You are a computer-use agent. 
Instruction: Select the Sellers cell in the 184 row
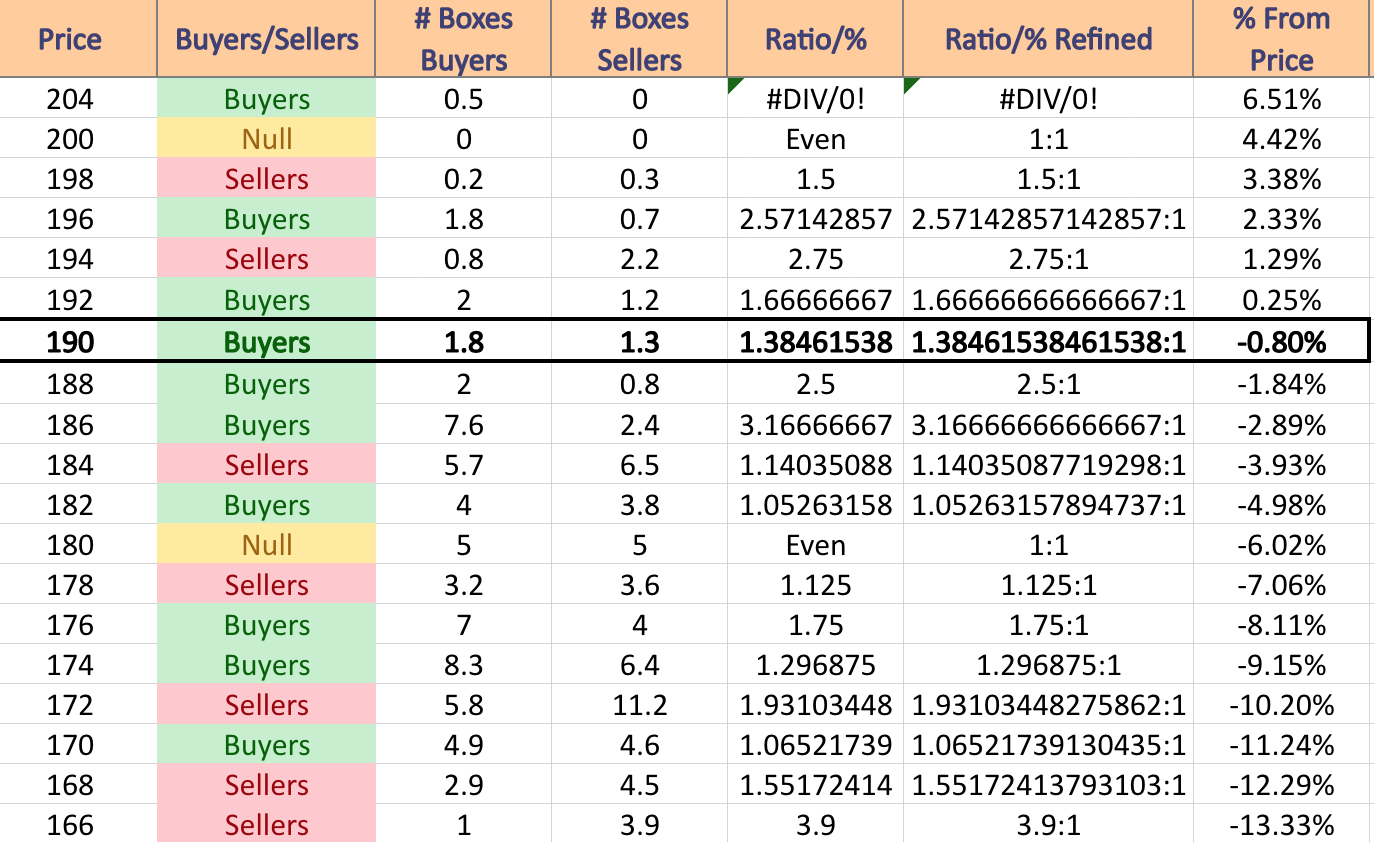click(266, 465)
